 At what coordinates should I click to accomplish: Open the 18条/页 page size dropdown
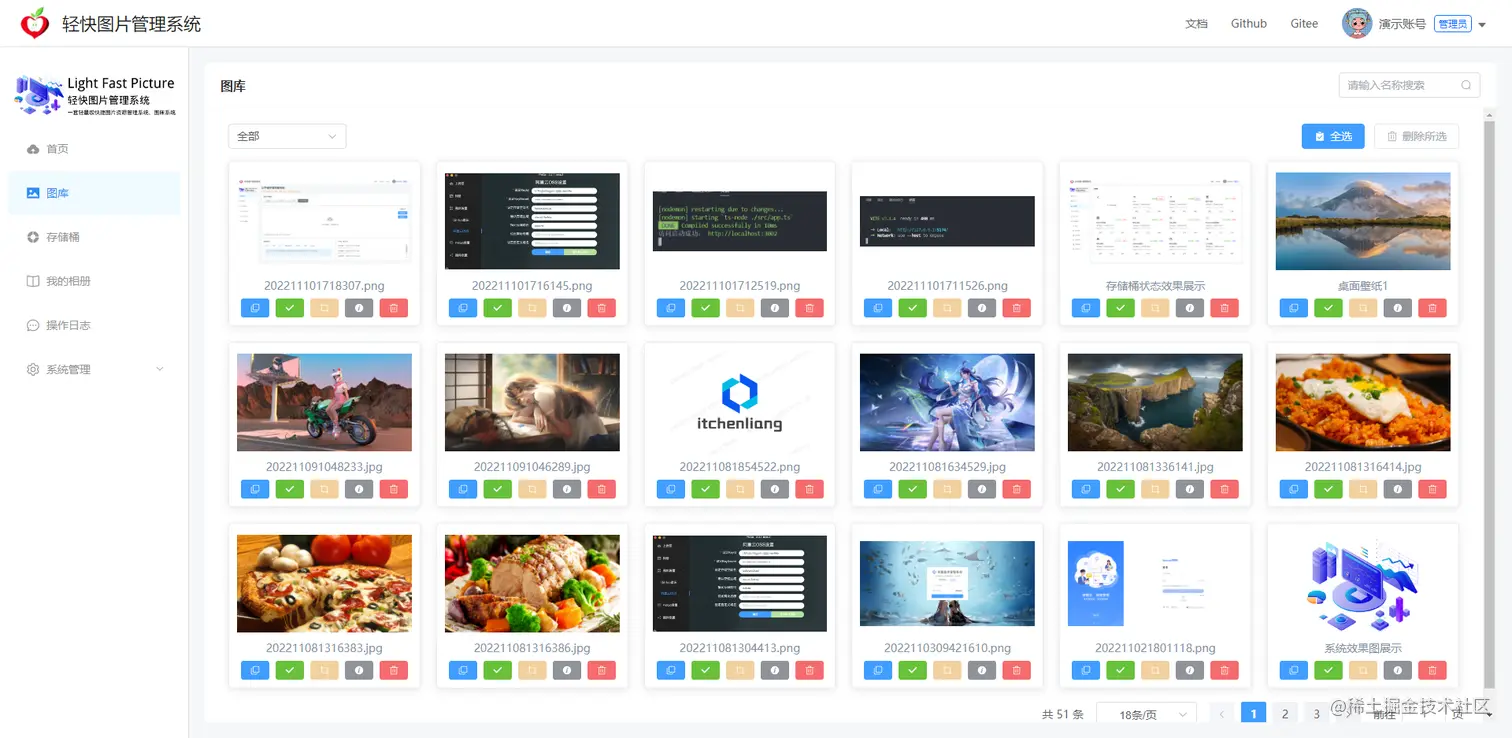[1146, 715]
